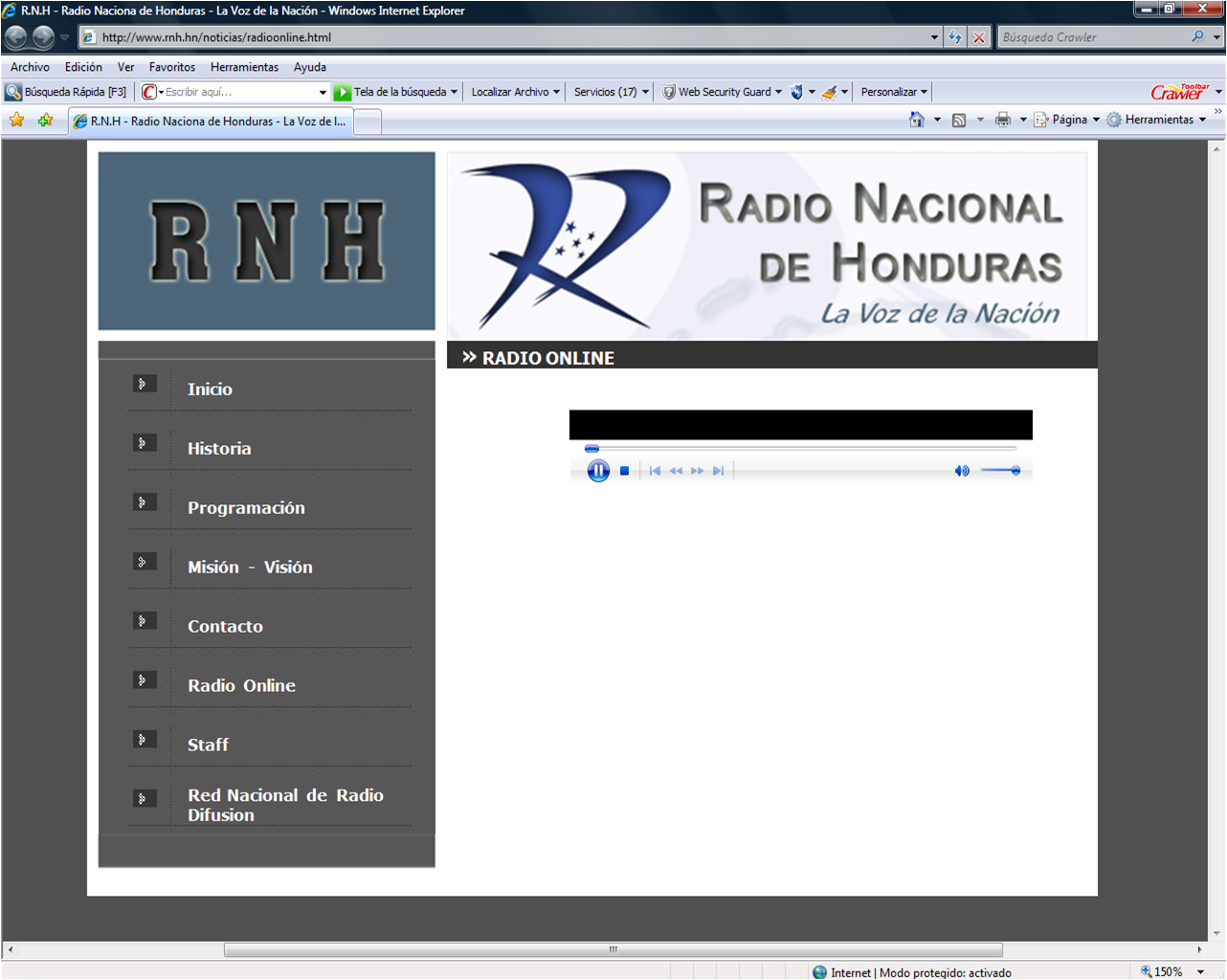Click the arrow icon beside Staff
Image resolution: width=1227 pixels, height=980 pixels.
click(x=144, y=740)
